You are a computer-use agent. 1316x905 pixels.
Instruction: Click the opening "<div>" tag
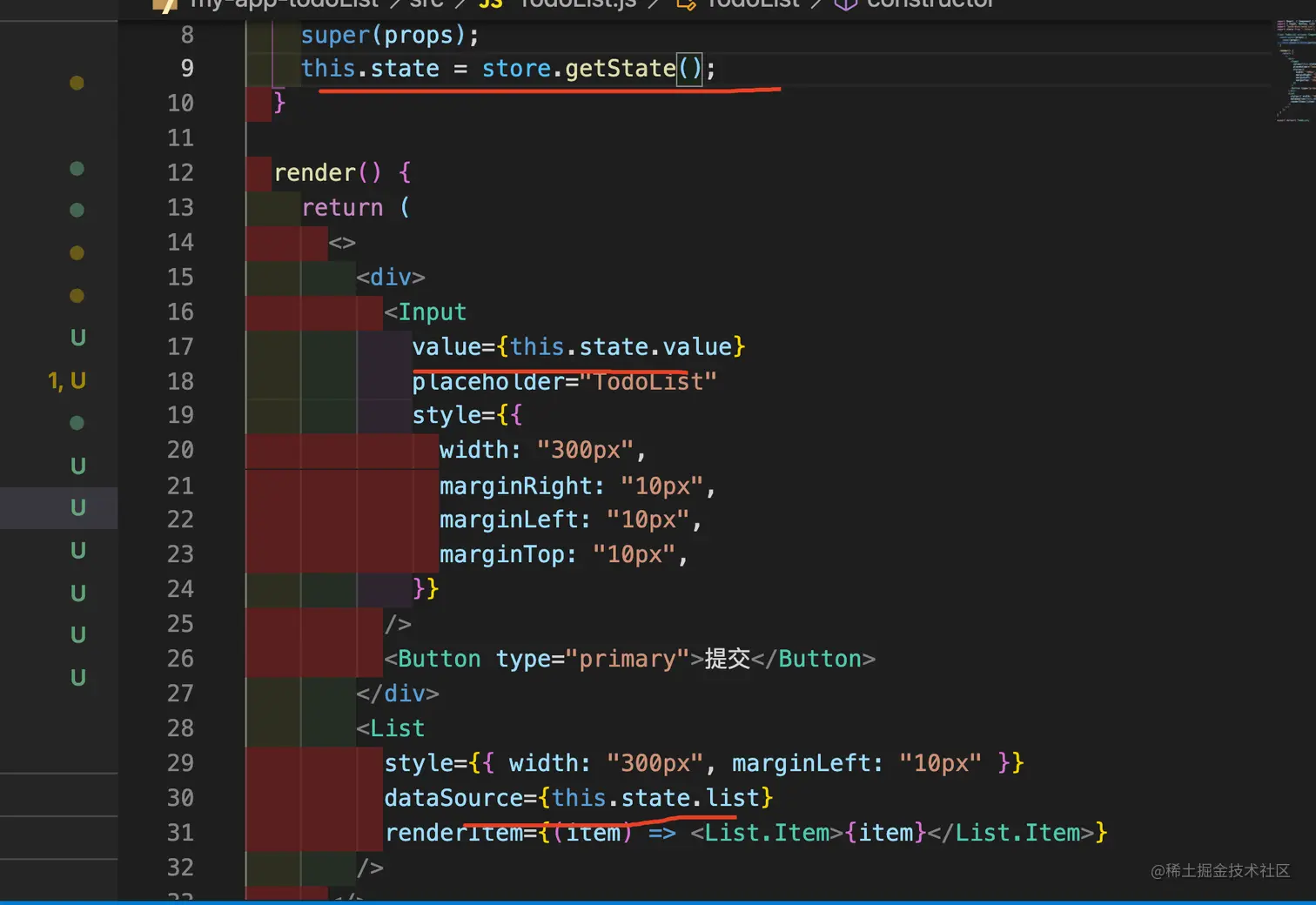click(391, 277)
